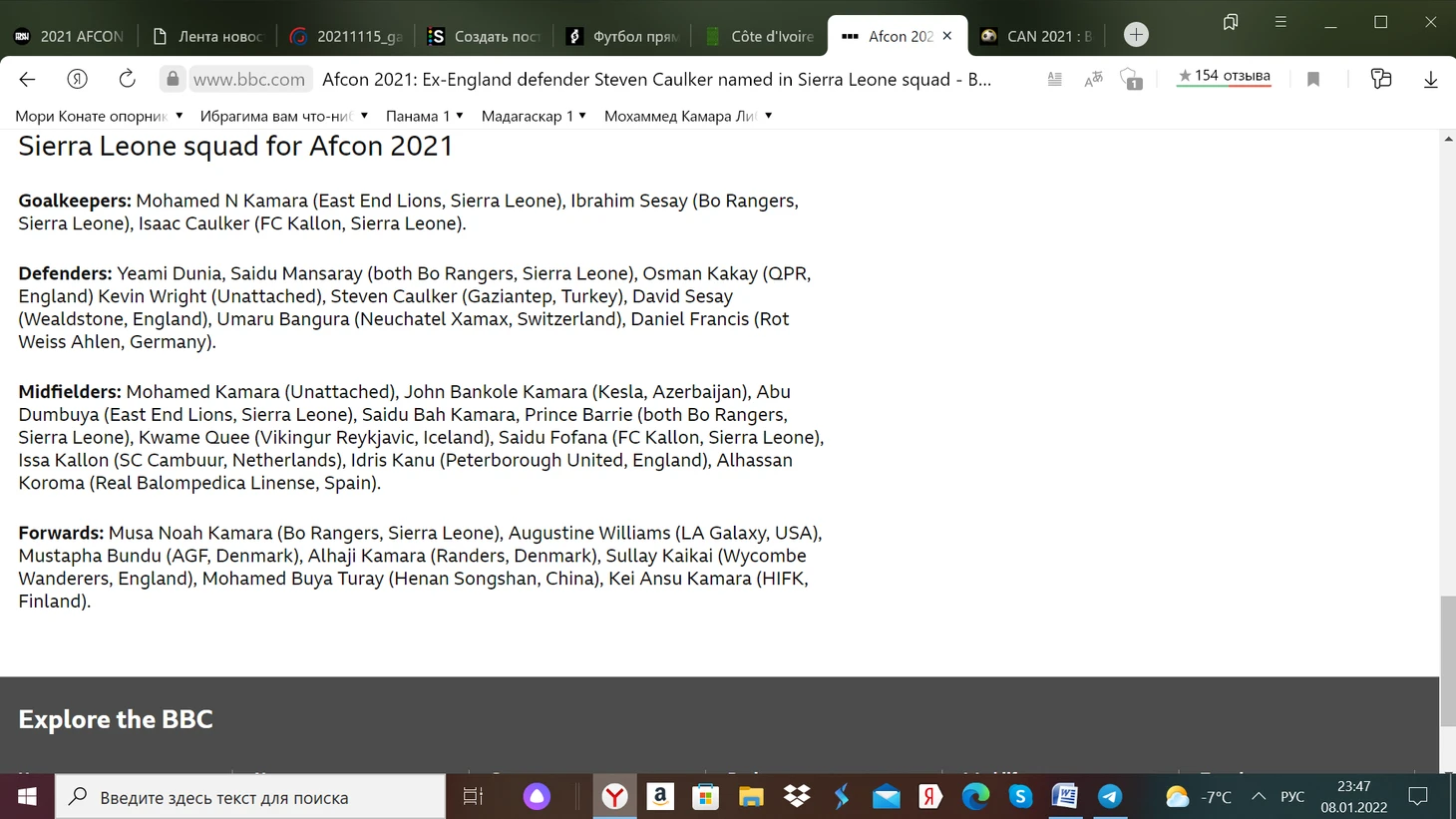The image size is (1456, 819).
Task: Open the new tab plus button
Action: click(x=1136, y=35)
